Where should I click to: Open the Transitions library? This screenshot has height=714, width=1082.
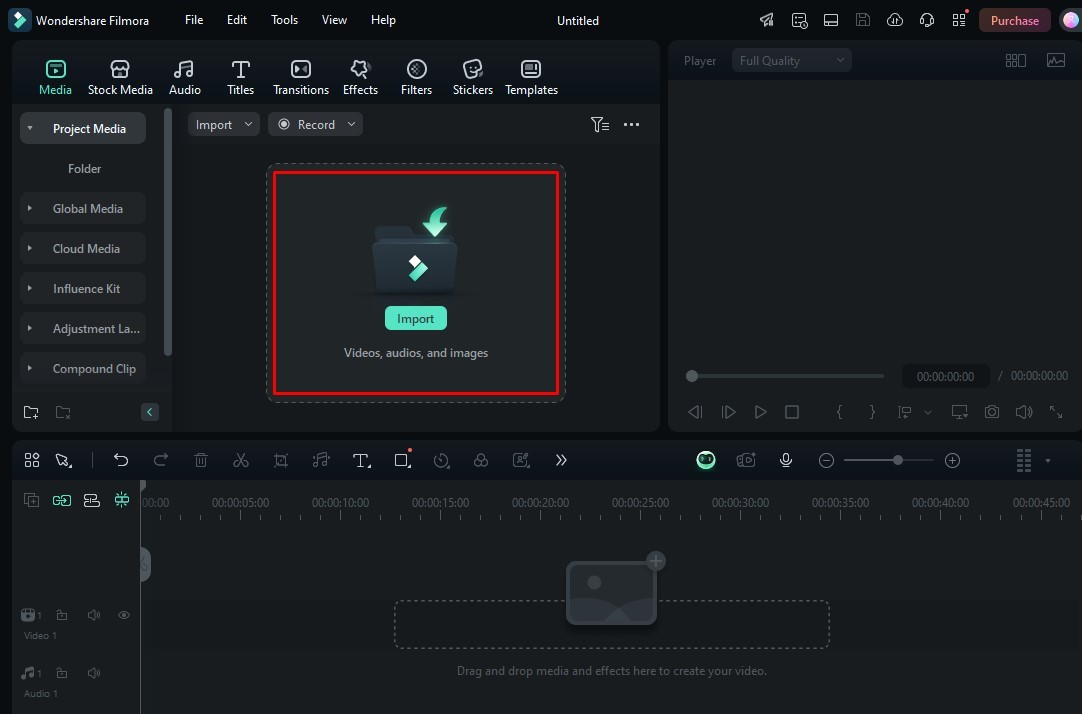[x=300, y=77]
